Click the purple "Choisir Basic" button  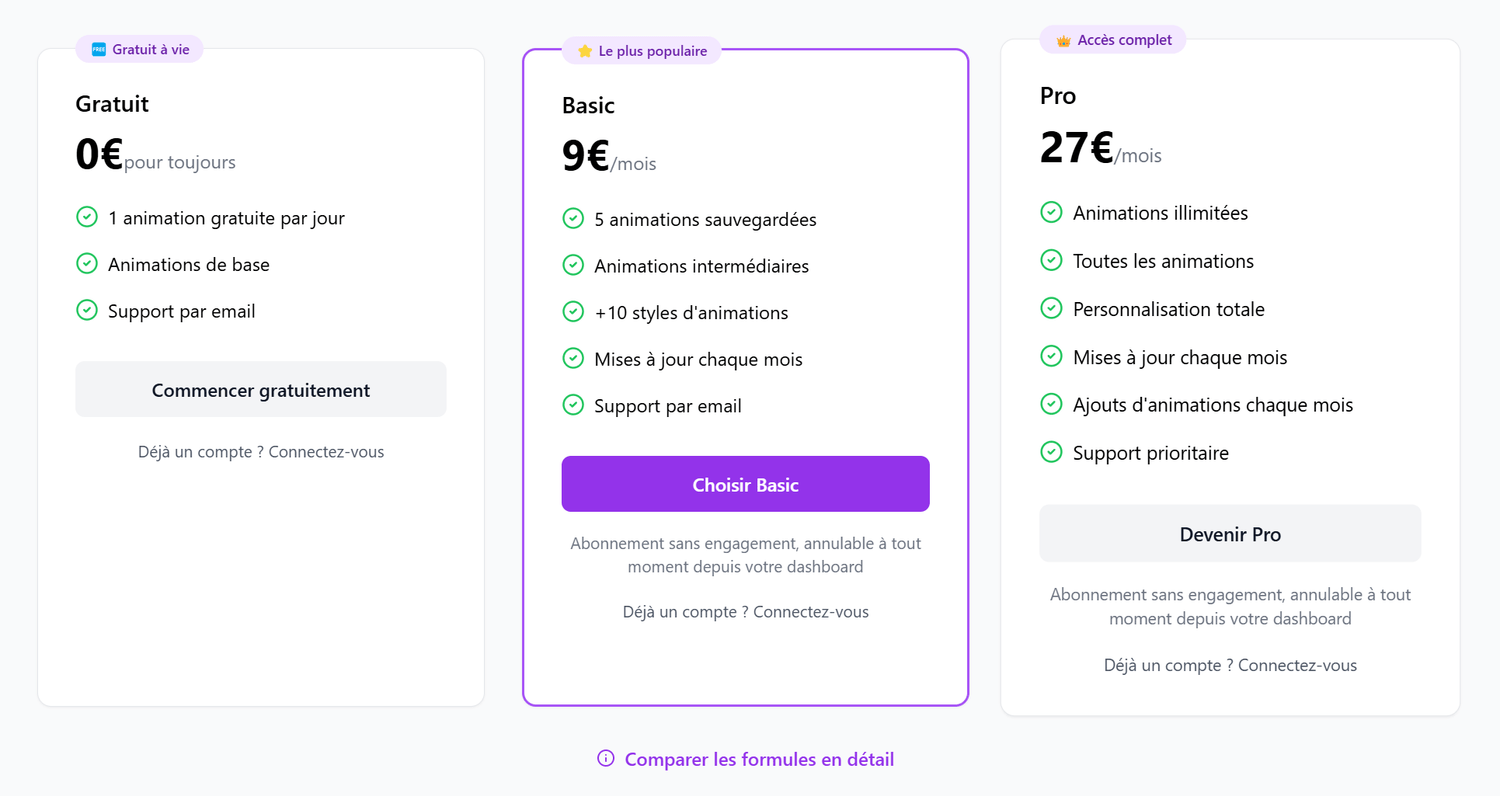pos(745,483)
